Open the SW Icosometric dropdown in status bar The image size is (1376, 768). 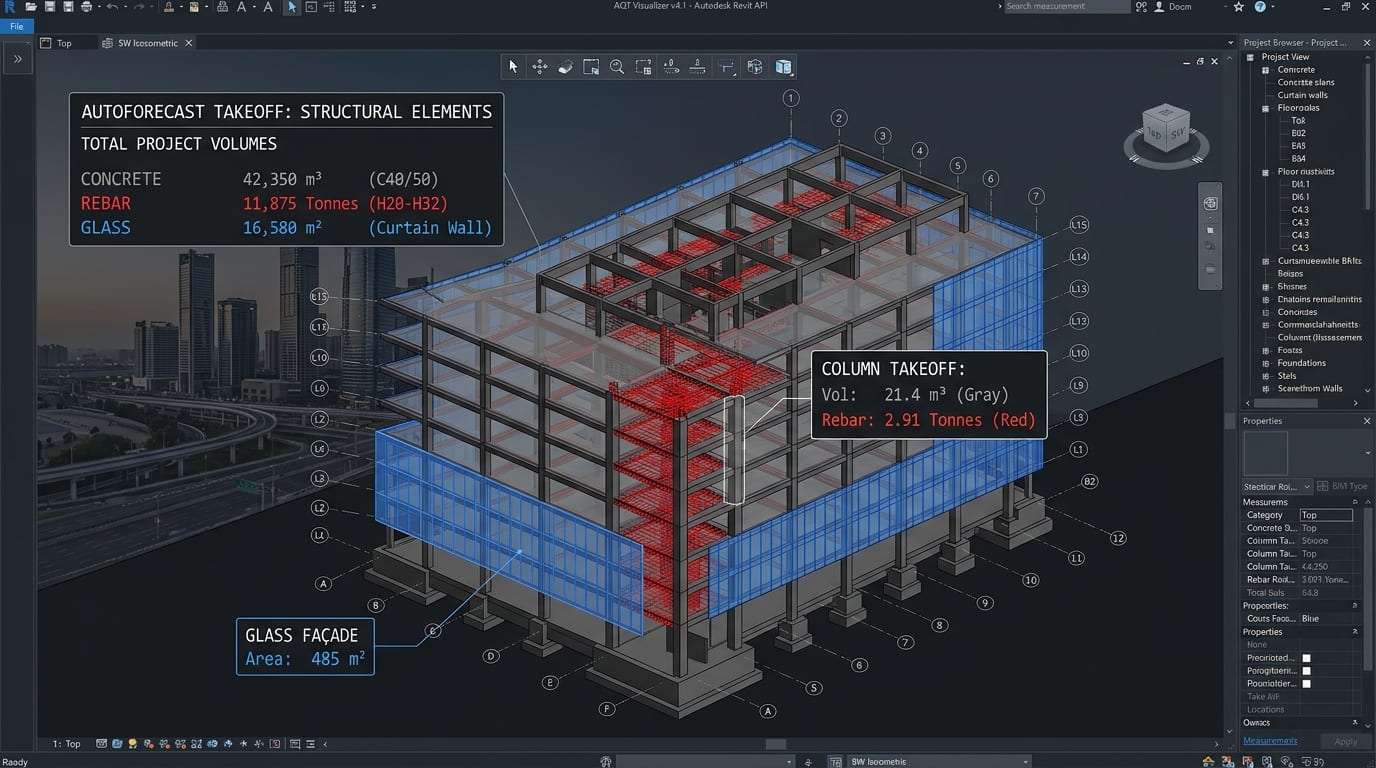point(937,762)
